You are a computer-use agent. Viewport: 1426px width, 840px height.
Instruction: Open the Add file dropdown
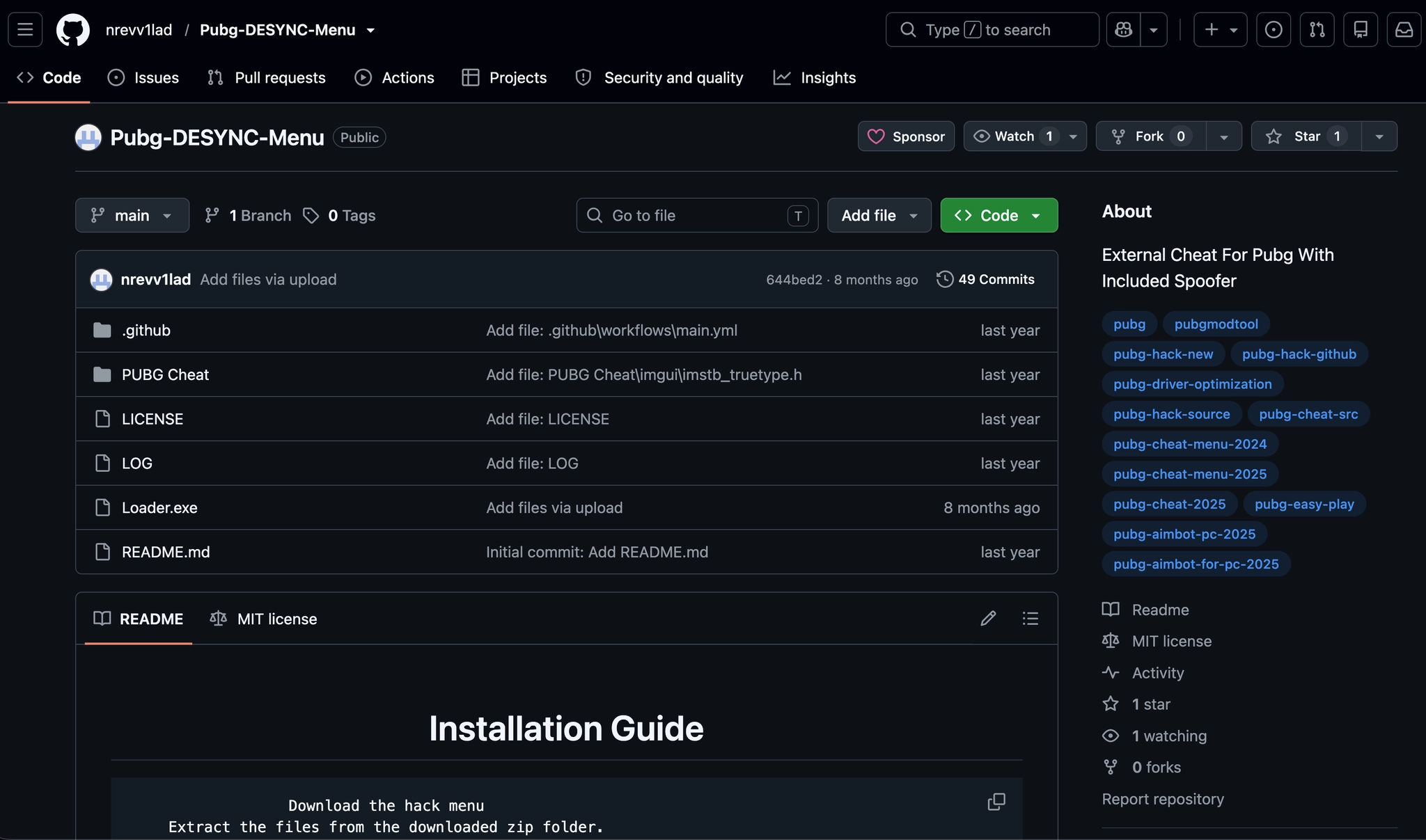pyautogui.click(x=879, y=216)
